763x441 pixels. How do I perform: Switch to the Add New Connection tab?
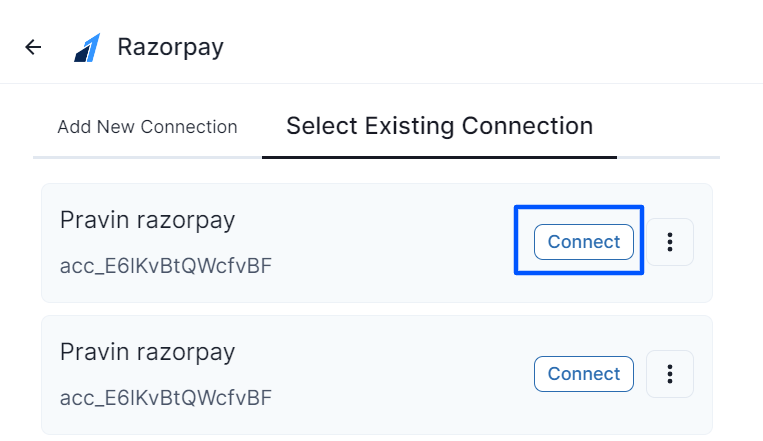pyautogui.click(x=147, y=127)
